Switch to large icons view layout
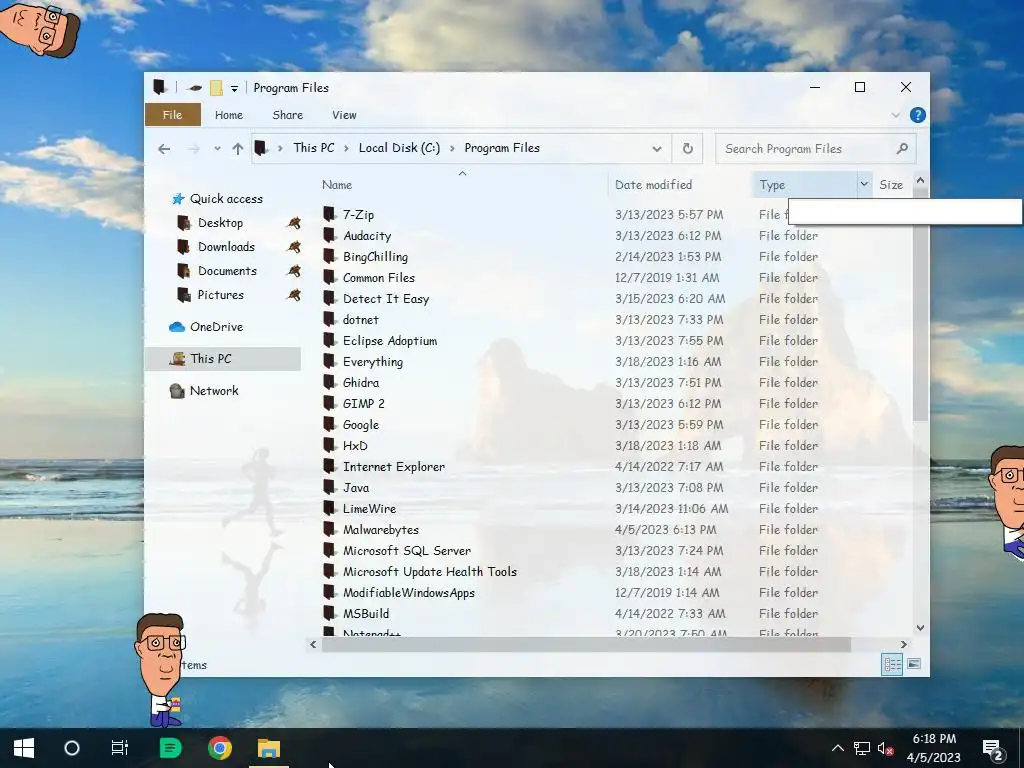This screenshot has height=768, width=1024. click(914, 664)
